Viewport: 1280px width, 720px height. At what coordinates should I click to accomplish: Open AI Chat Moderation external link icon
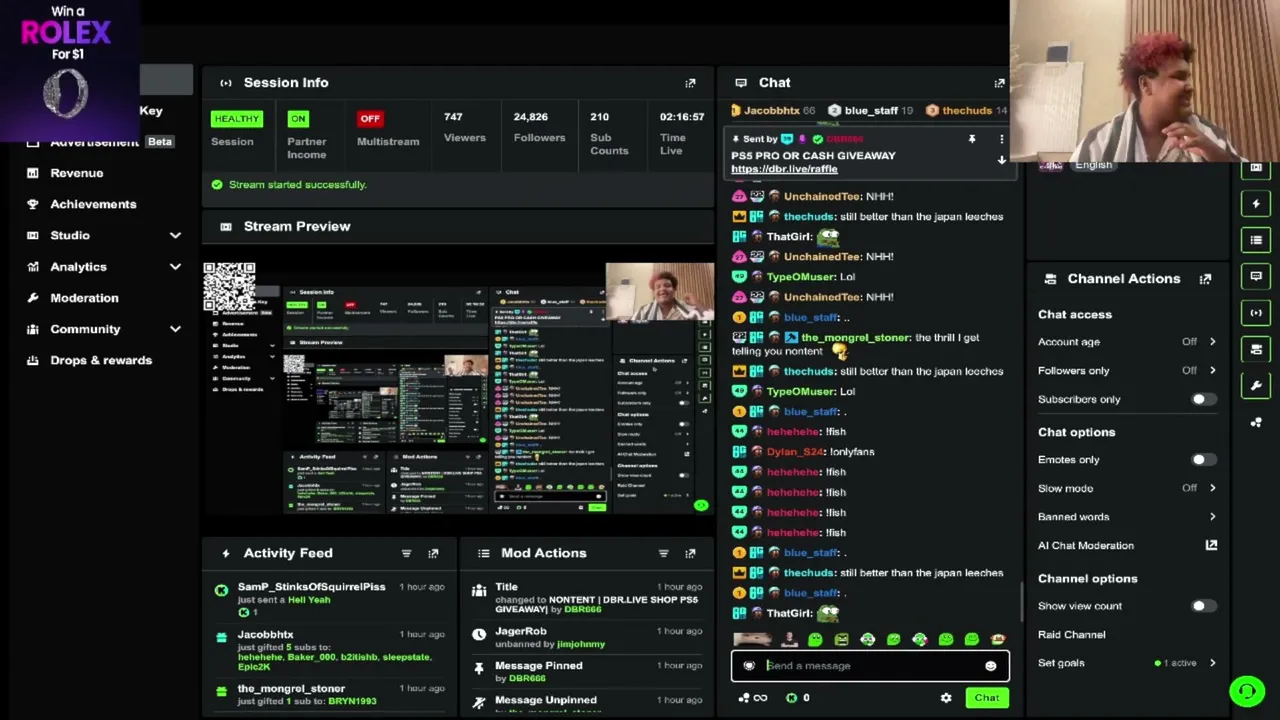[1211, 545]
